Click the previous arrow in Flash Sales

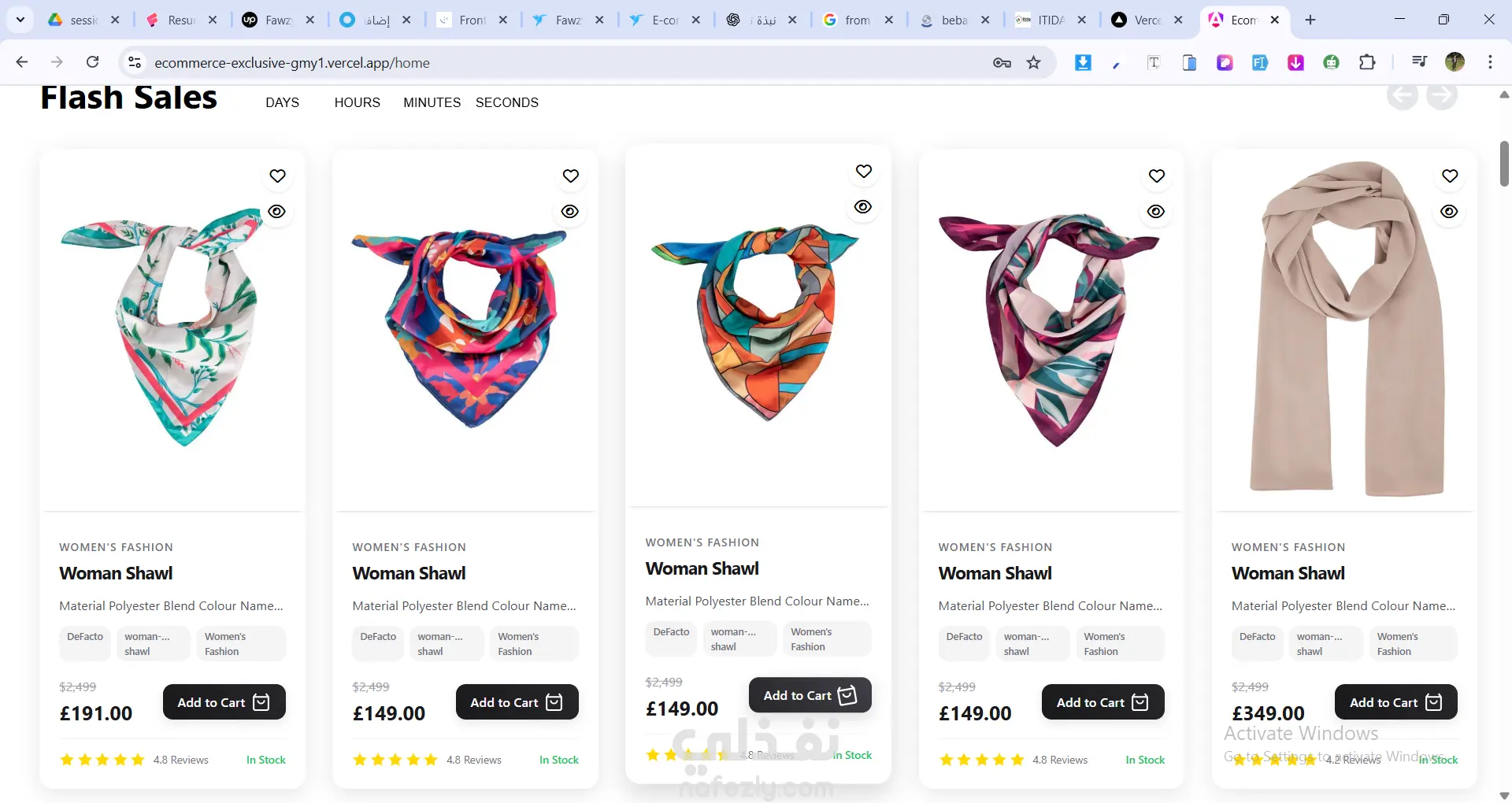pos(1403,96)
